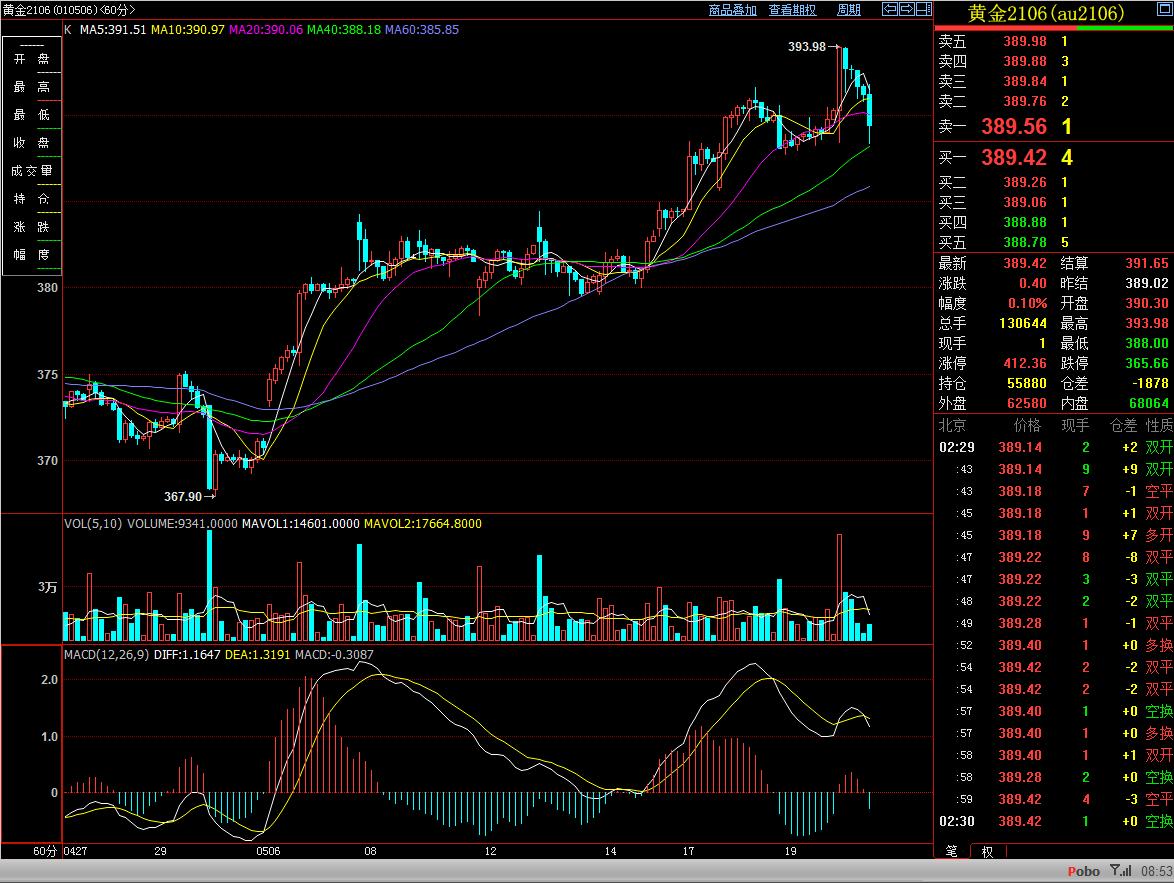Expand the 周期 period menu
Image resolution: width=1174 pixels, height=883 pixels.
click(848, 10)
